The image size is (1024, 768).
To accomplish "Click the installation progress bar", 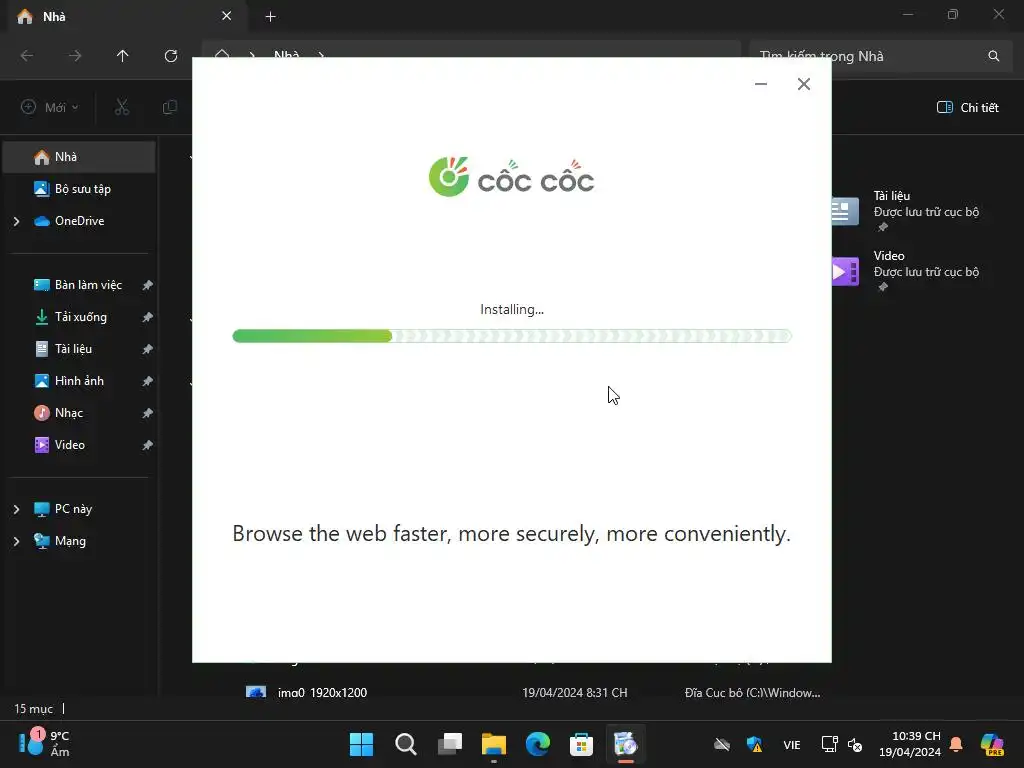I will (x=512, y=336).
